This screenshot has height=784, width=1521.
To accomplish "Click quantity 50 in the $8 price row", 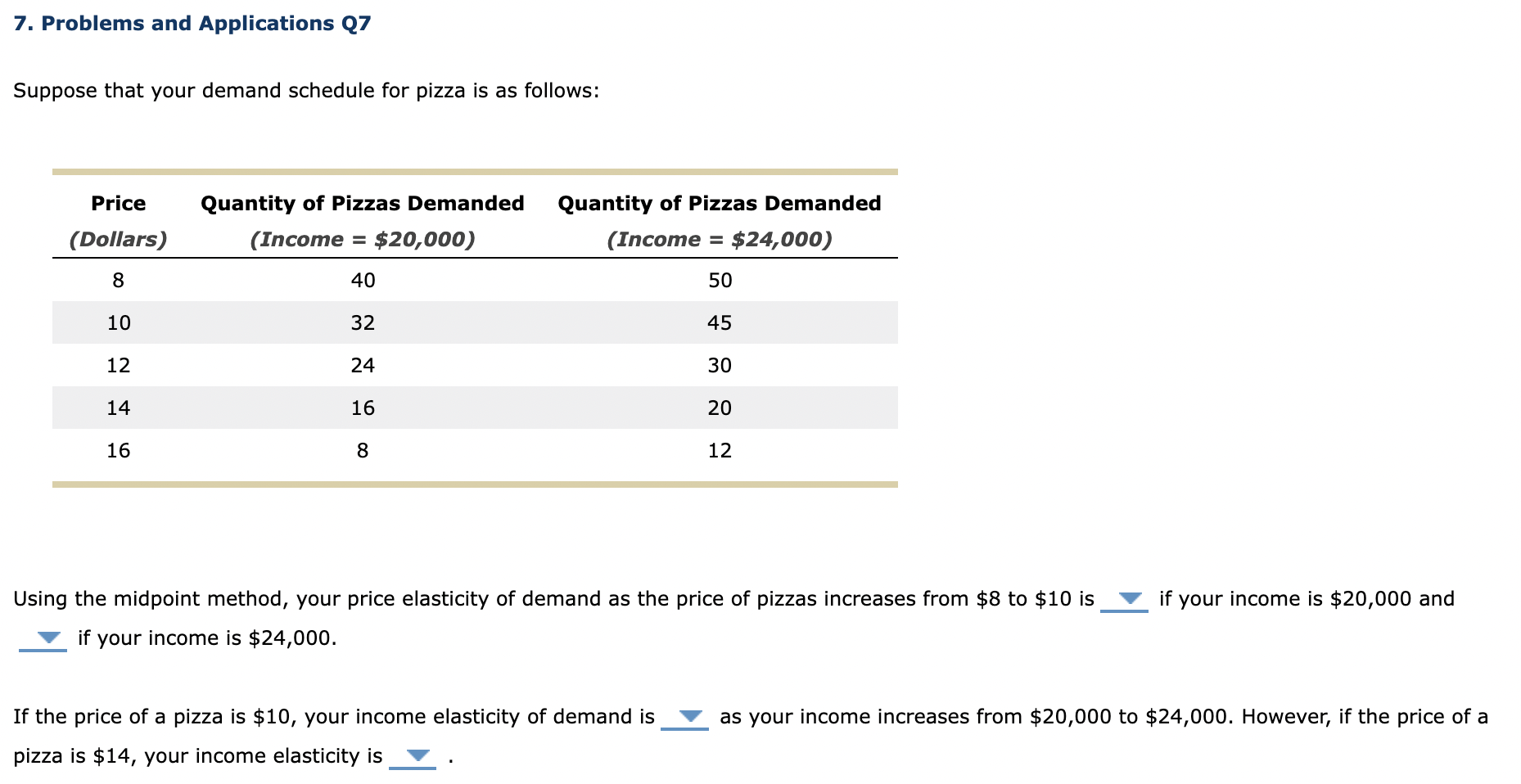I will 720,281.
